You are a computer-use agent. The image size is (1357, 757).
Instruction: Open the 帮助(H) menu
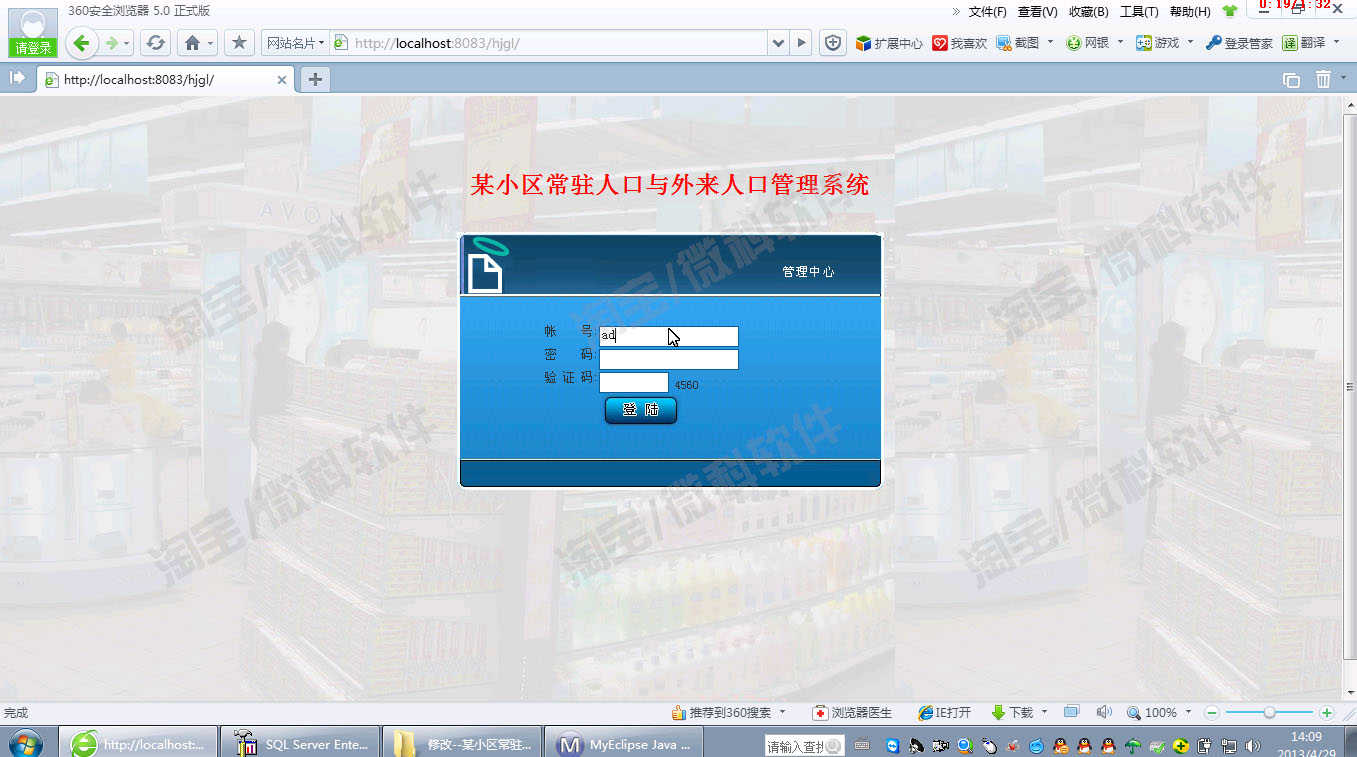coord(1190,12)
